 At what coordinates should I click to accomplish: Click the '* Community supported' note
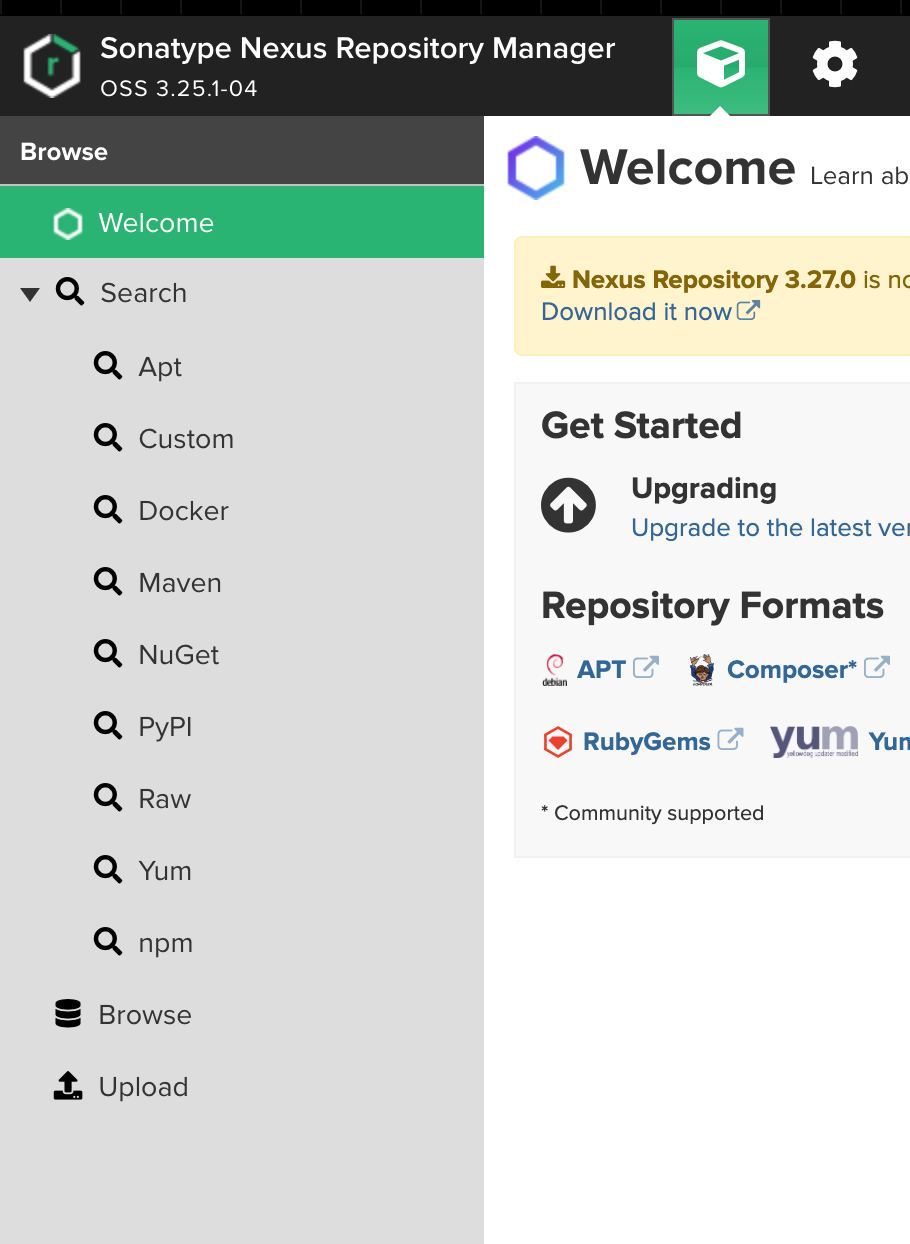652,813
